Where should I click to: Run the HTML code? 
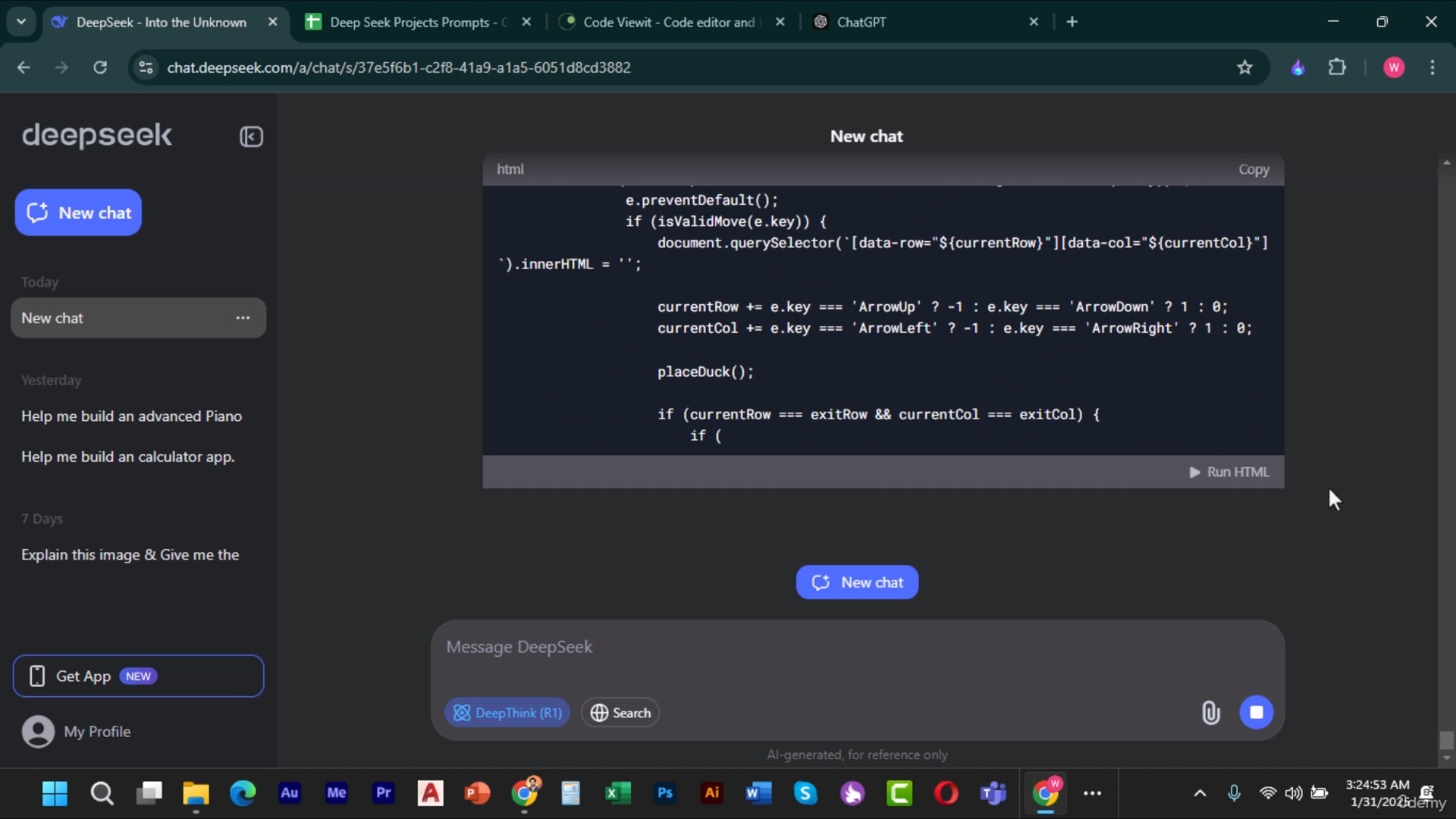pyautogui.click(x=1228, y=472)
